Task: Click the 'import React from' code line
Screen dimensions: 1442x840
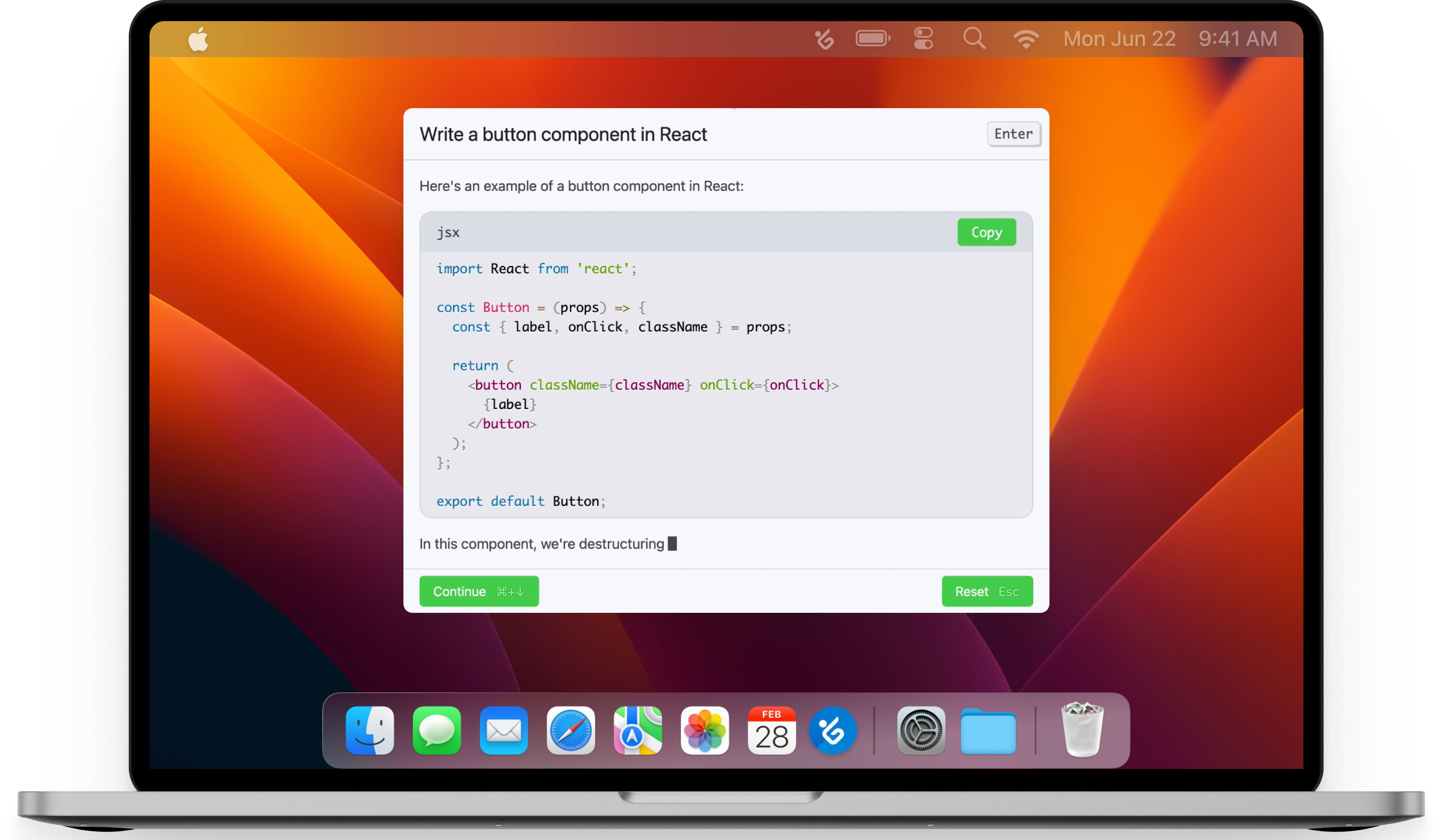Action: click(x=536, y=268)
